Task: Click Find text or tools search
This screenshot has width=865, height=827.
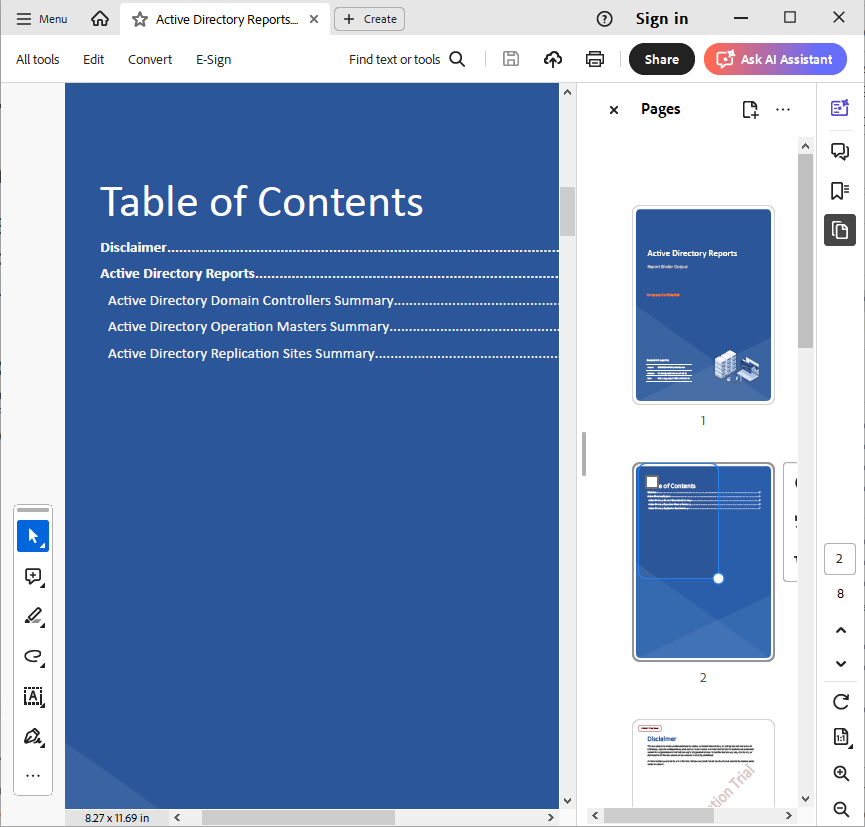Action: coord(407,60)
